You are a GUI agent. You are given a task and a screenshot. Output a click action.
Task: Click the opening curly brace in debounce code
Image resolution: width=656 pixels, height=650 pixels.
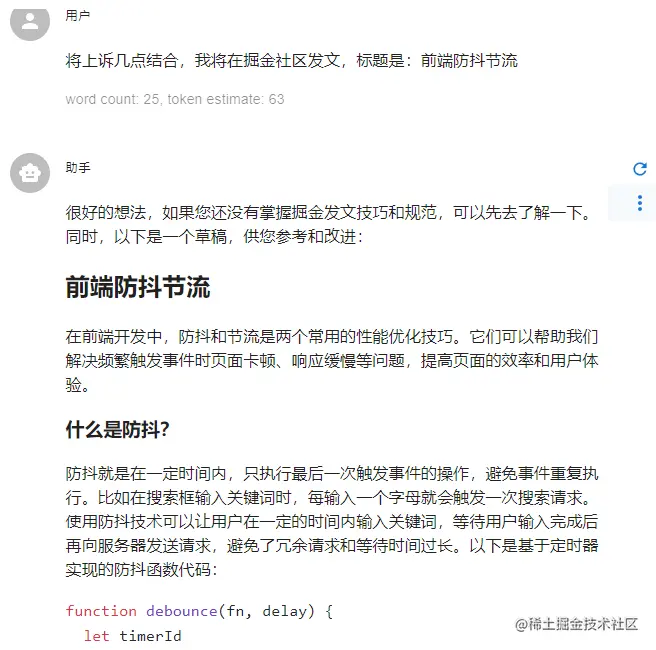pyautogui.click(x=329, y=612)
